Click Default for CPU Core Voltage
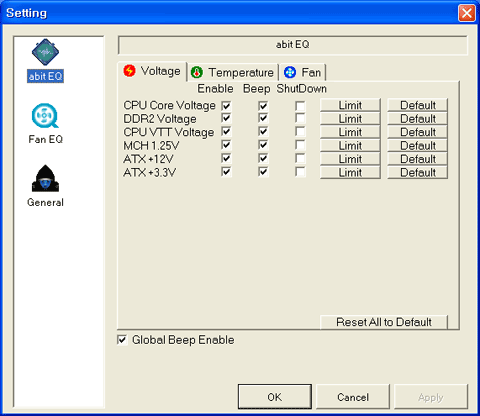 [x=417, y=105]
